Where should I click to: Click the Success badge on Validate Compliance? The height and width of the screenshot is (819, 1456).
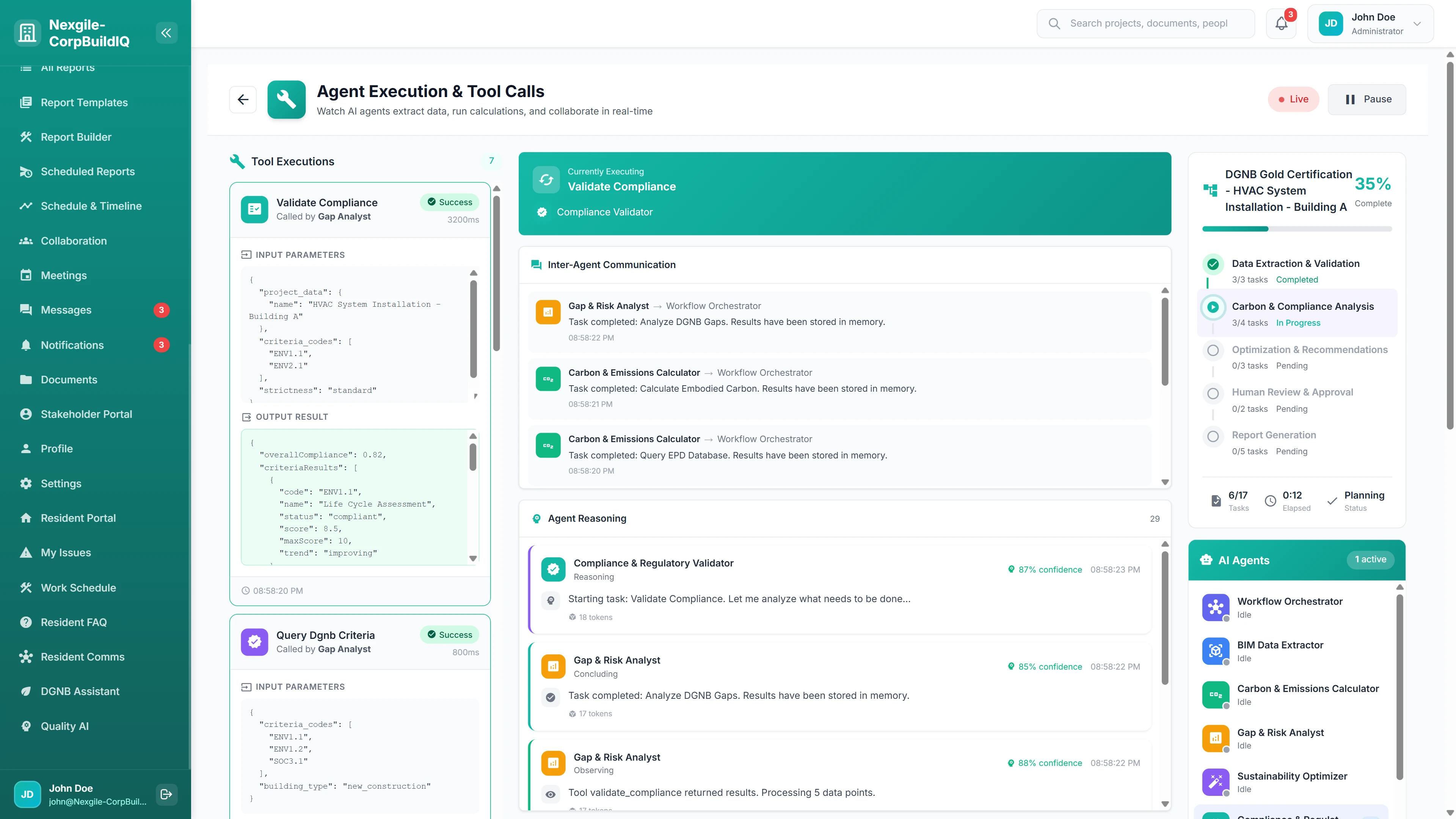click(x=449, y=202)
